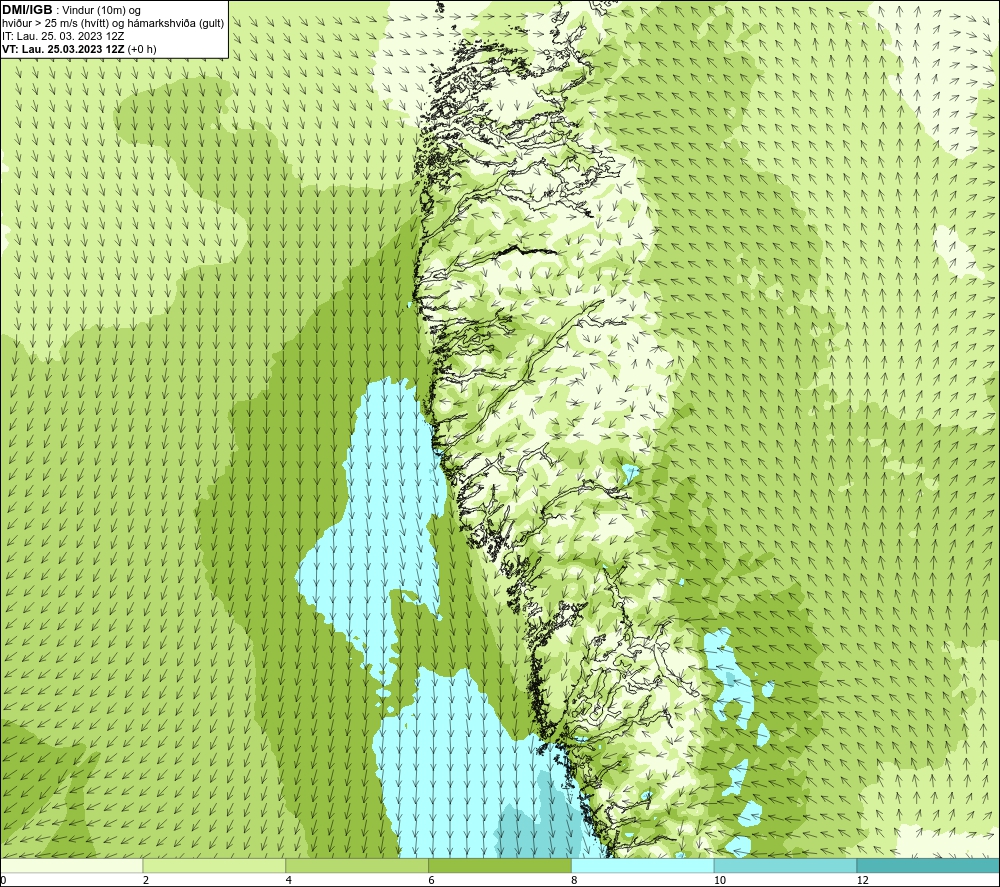Click the legend scale label '8'
1000x887 pixels.
[x=575, y=881]
